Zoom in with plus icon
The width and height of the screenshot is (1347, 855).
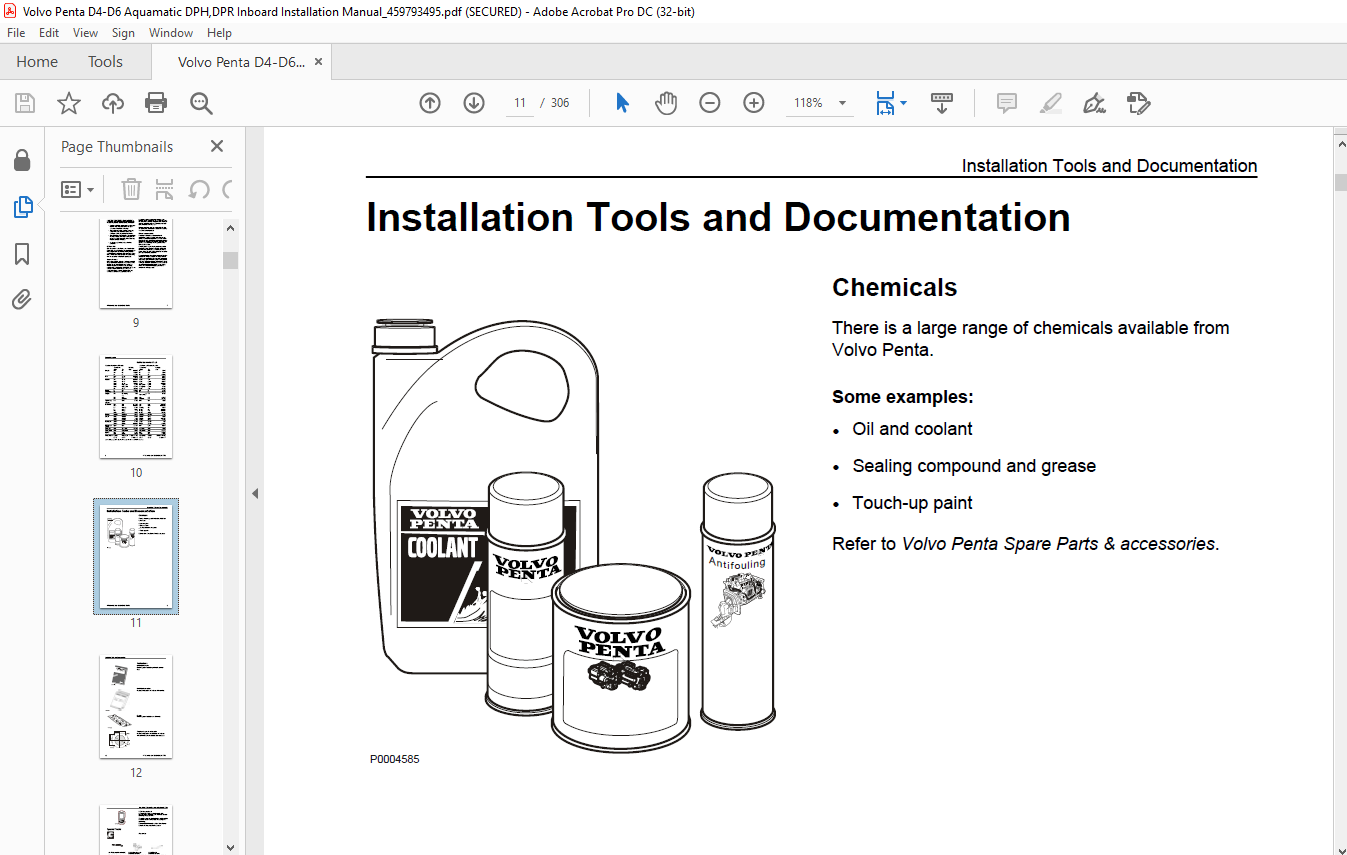(x=754, y=103)
